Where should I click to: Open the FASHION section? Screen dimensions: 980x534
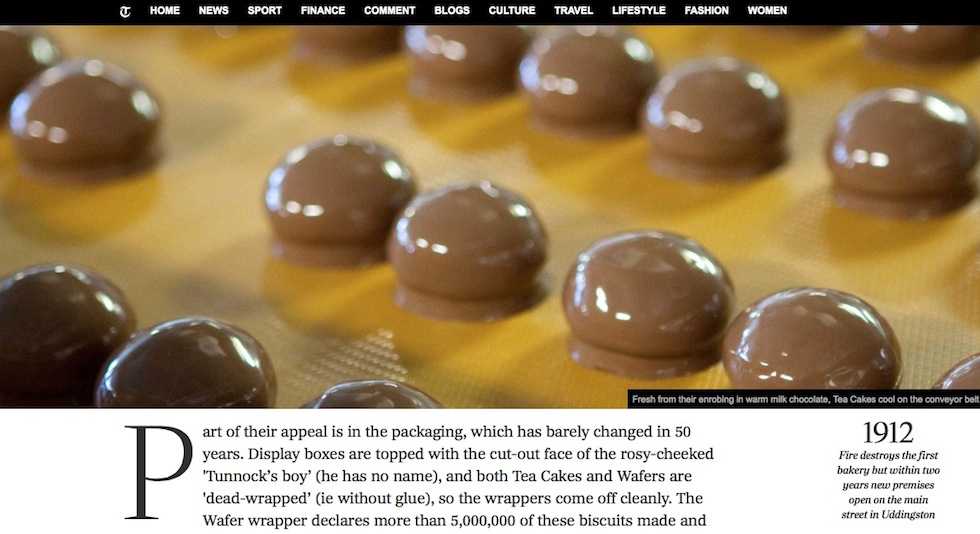706,11
